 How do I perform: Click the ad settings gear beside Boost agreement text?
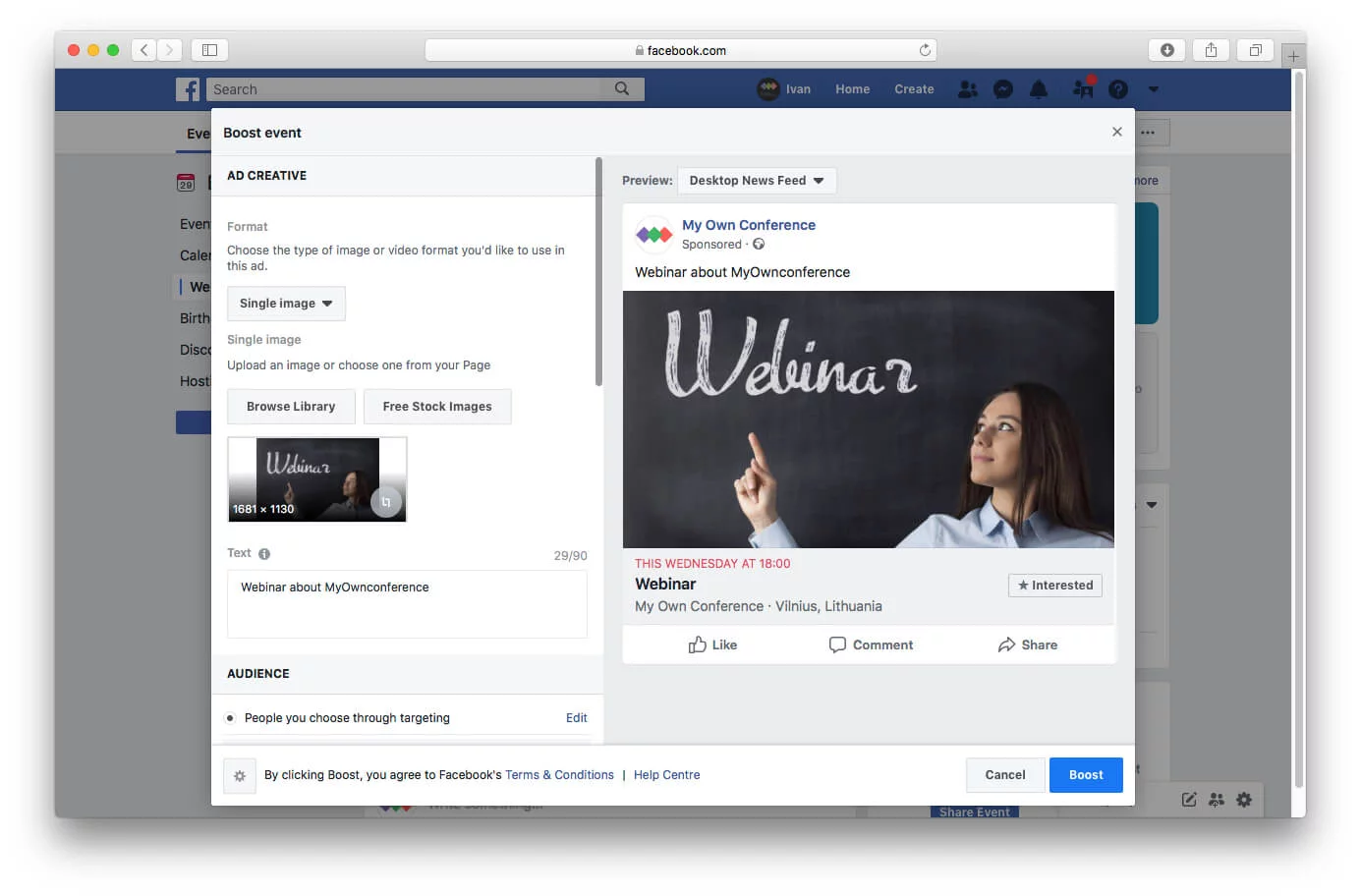[x=240, y=775]
